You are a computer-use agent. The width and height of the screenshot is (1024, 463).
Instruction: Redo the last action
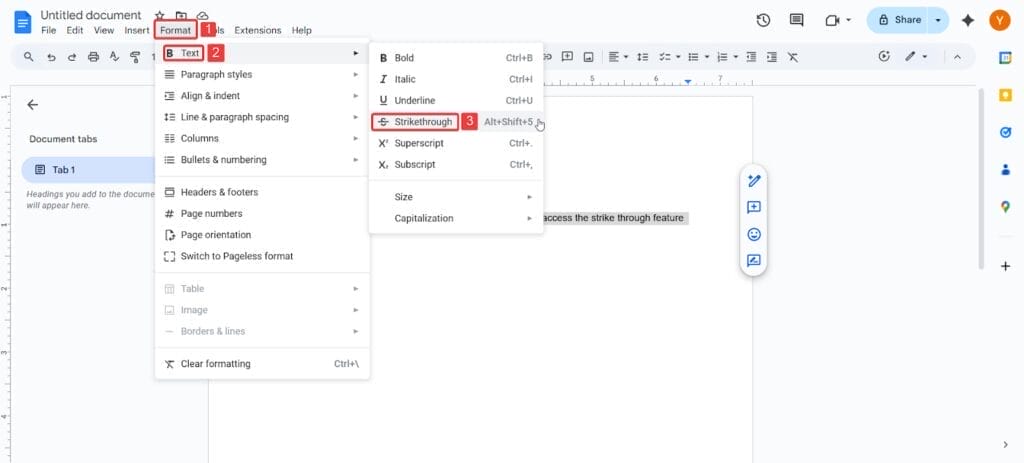72,57
